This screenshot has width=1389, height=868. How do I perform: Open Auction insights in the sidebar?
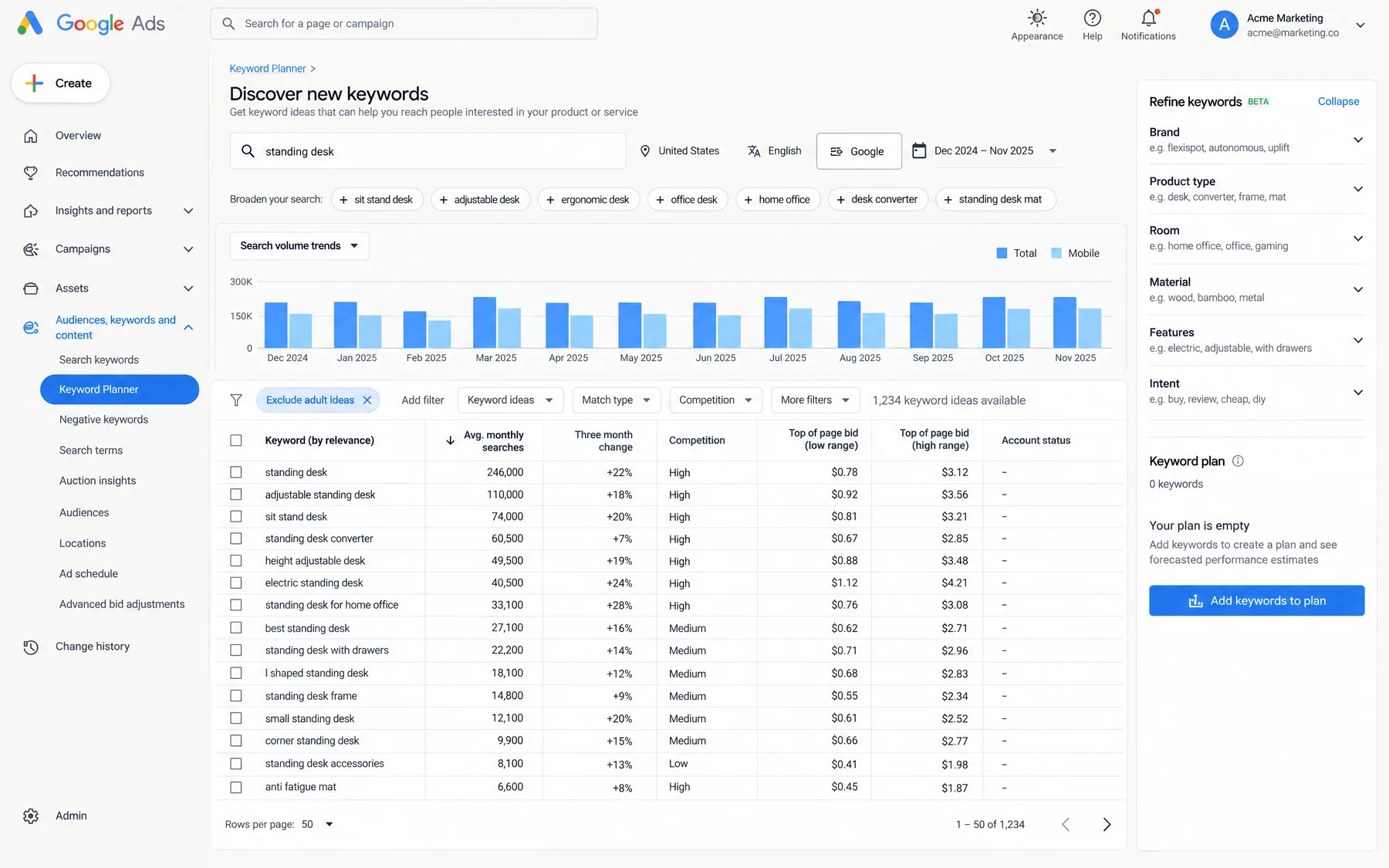click(97, 481)
